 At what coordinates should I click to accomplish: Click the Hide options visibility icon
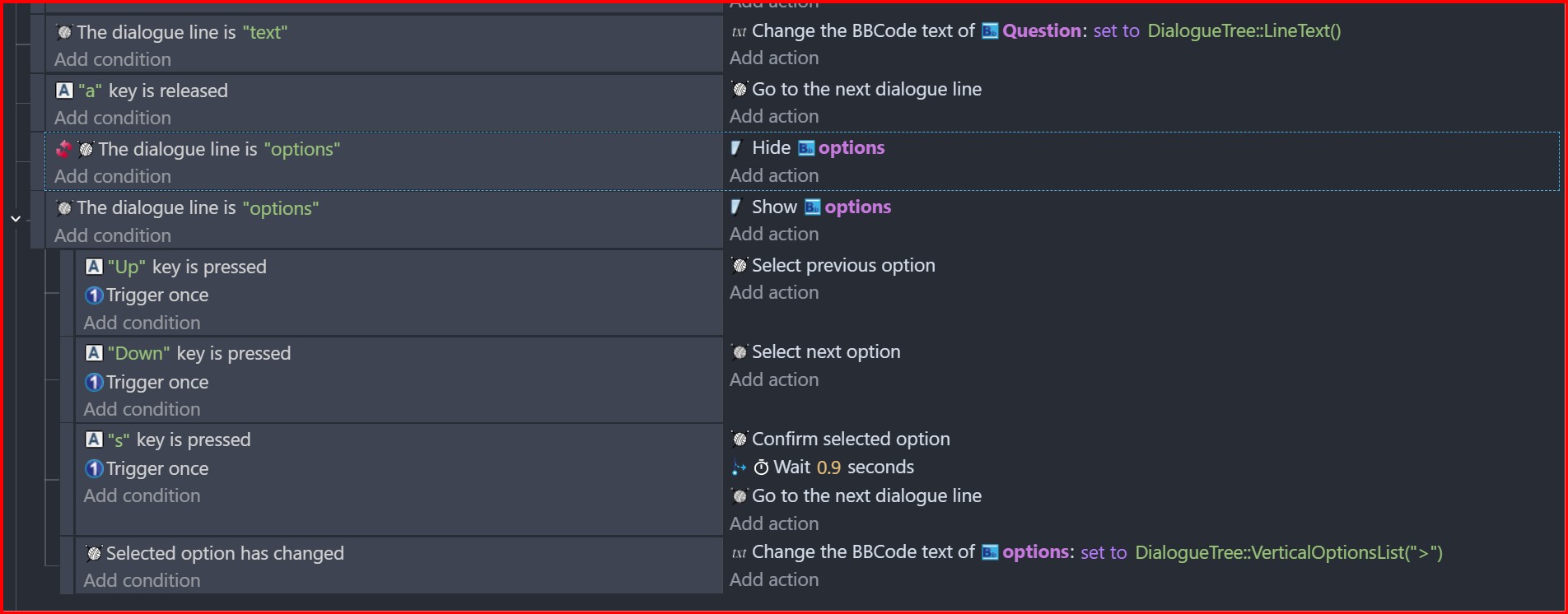pyautogui.click(x=736, y=148)
